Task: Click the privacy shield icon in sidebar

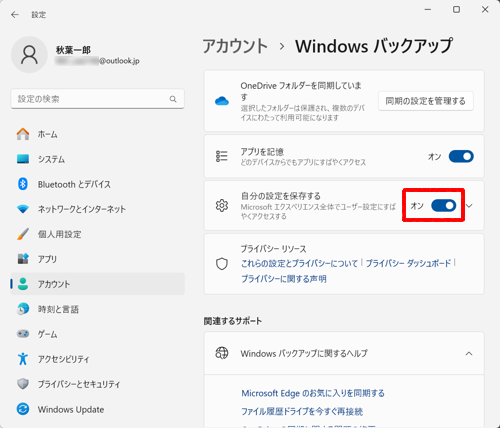Action: tap(23, 384)
